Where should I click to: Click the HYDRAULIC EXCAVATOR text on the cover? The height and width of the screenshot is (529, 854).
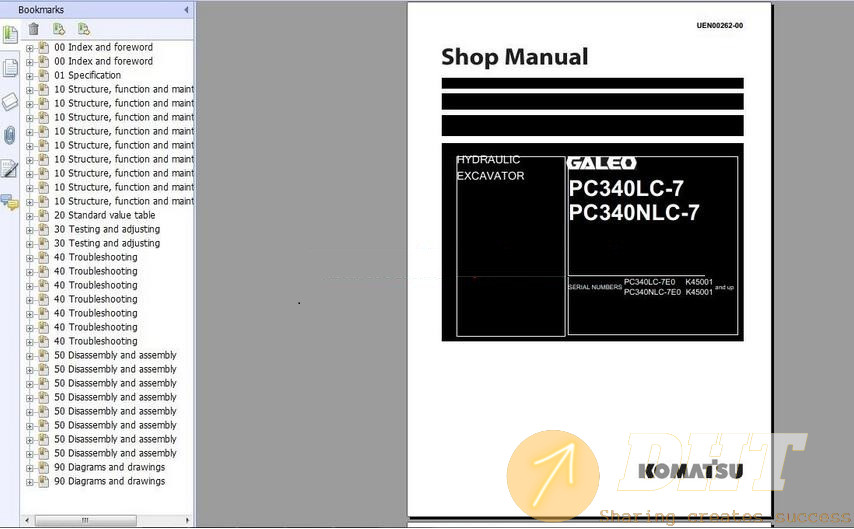490,168
